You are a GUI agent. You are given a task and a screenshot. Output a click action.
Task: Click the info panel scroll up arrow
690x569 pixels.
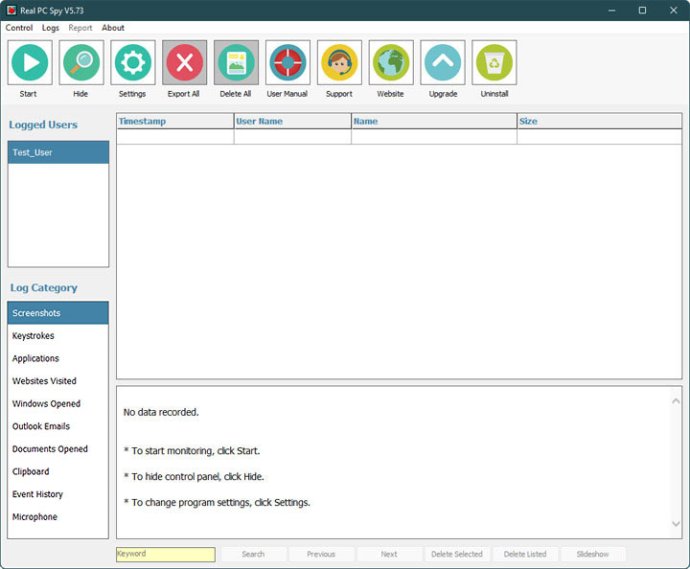click(675, 401)
